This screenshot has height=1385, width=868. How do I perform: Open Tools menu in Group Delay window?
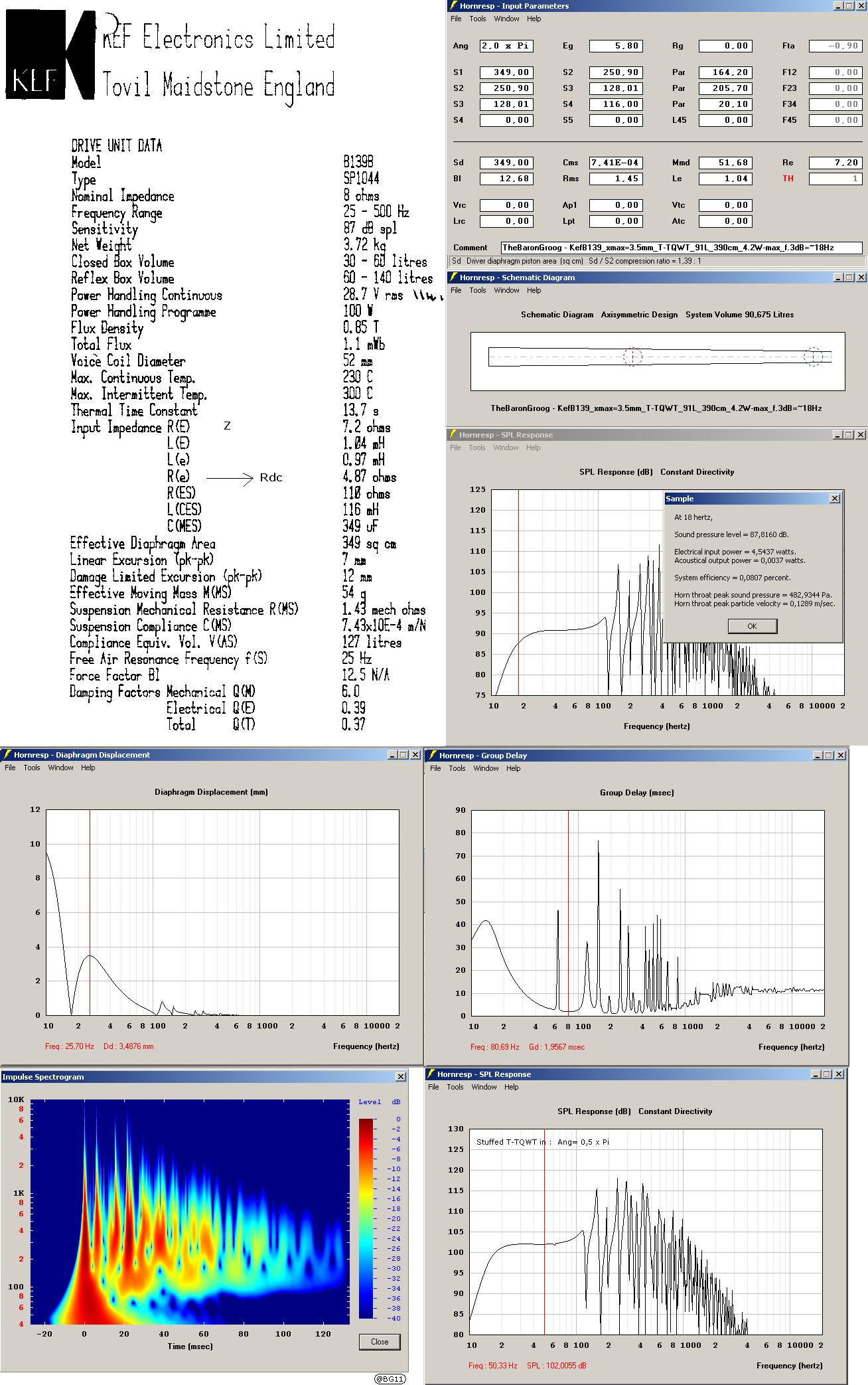coord(457,768)
